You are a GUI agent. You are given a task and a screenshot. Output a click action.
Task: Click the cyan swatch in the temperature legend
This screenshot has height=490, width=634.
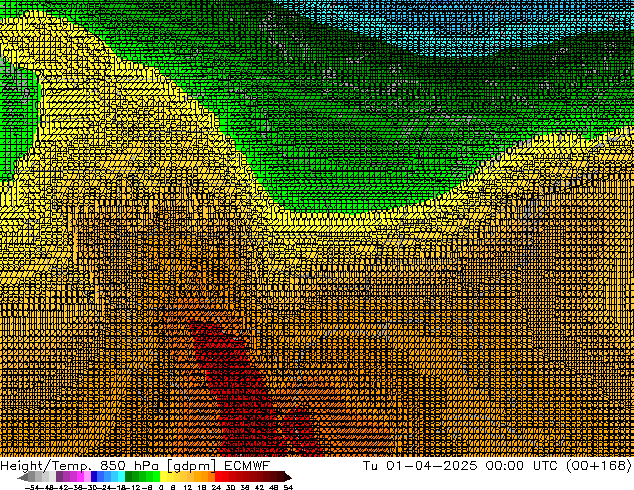tap(121, 476)
